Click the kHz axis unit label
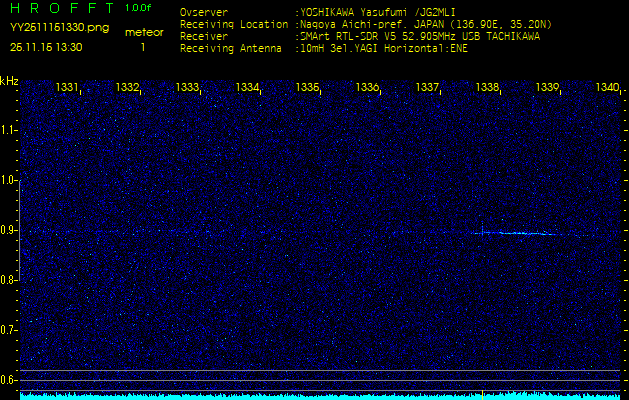The height and width of the screenshot is (400, 629). (x=9, y=81)
